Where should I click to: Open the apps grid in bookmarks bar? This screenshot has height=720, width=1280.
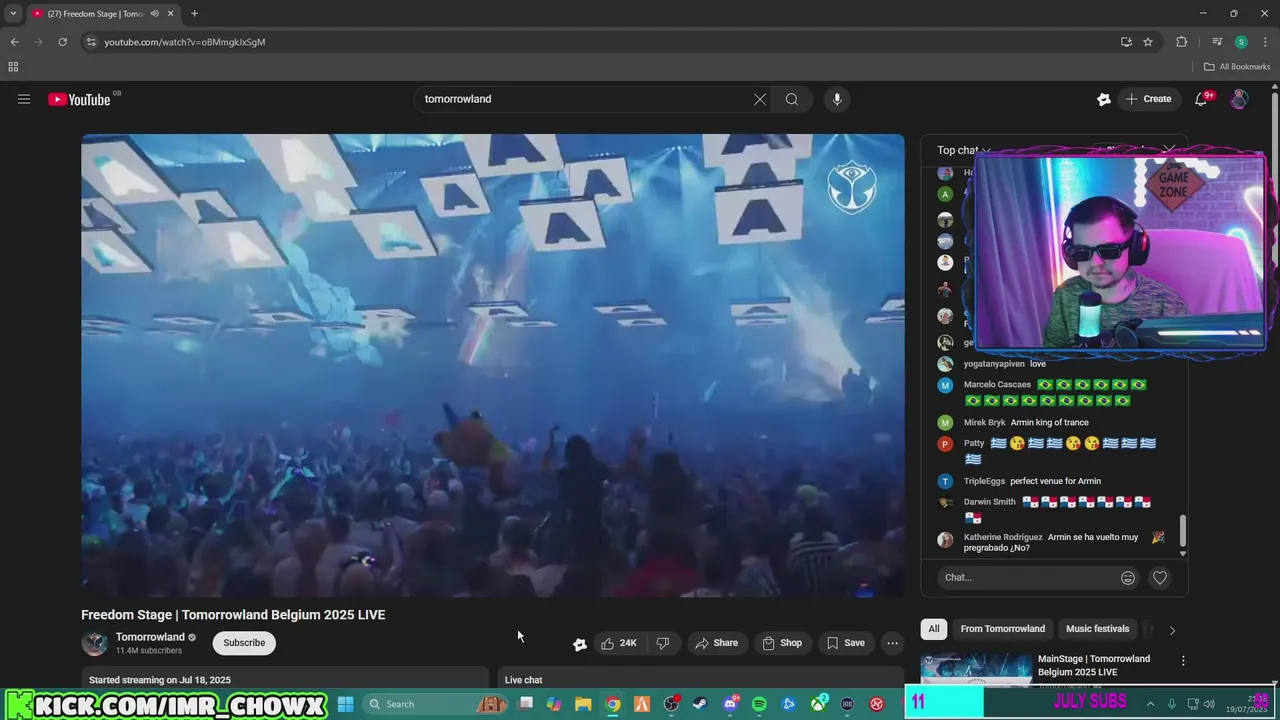(x=13, y=67)
